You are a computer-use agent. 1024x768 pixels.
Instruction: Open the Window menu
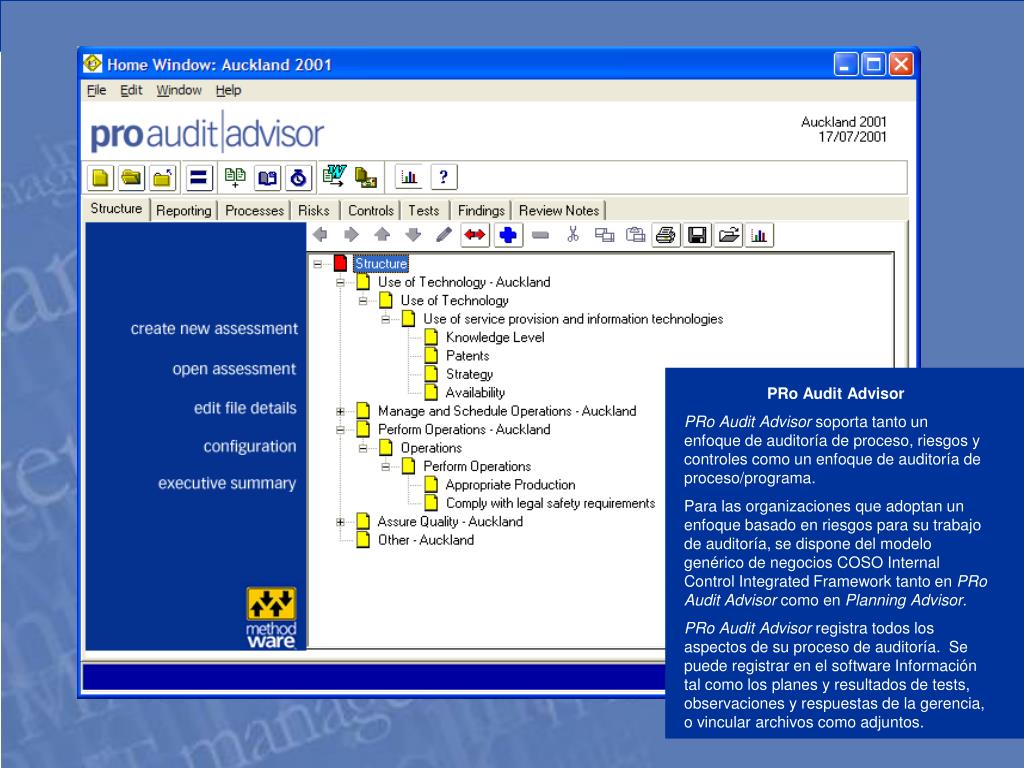(x=179, y=90)
